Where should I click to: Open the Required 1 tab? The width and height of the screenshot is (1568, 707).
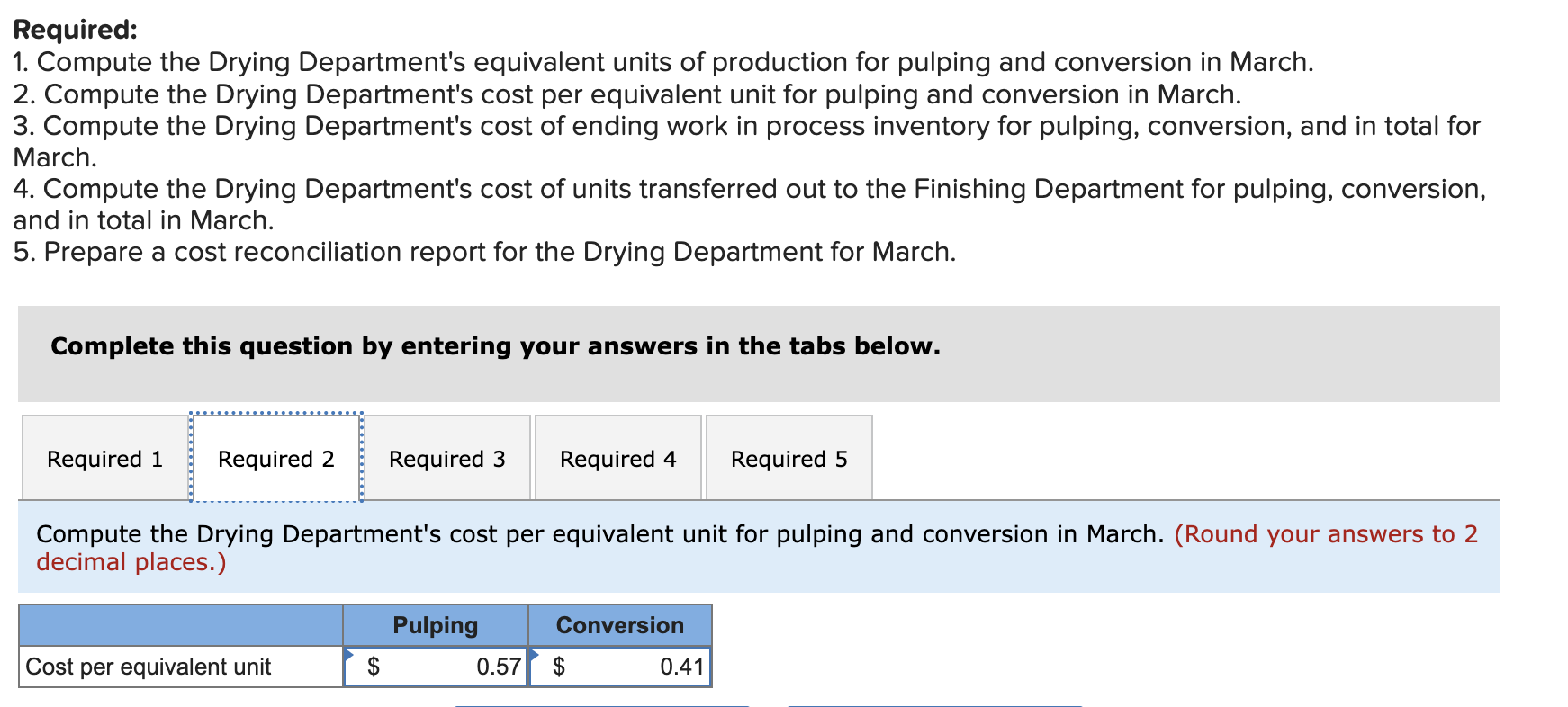tap(104, 459)
